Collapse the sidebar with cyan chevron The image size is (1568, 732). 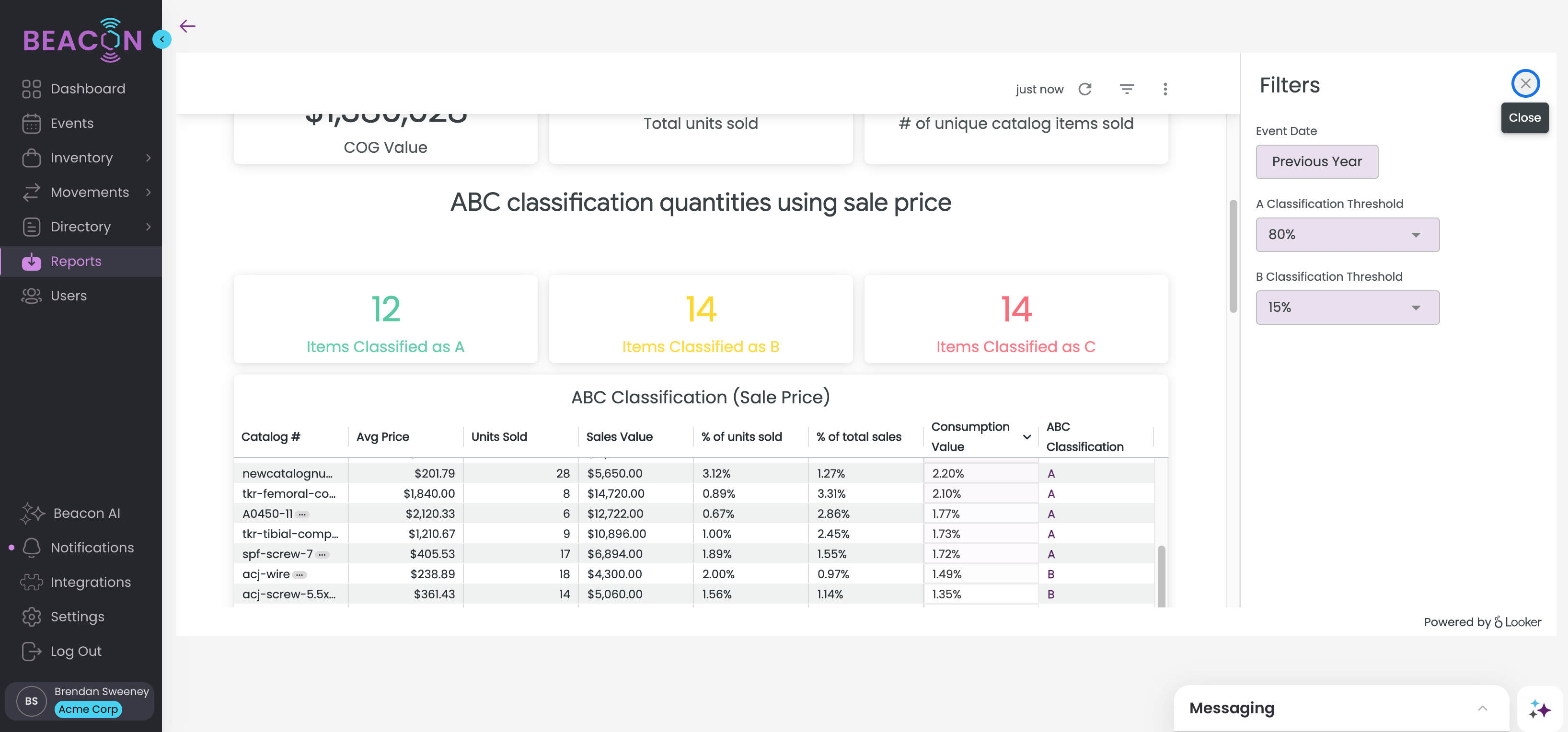[162, 39]
